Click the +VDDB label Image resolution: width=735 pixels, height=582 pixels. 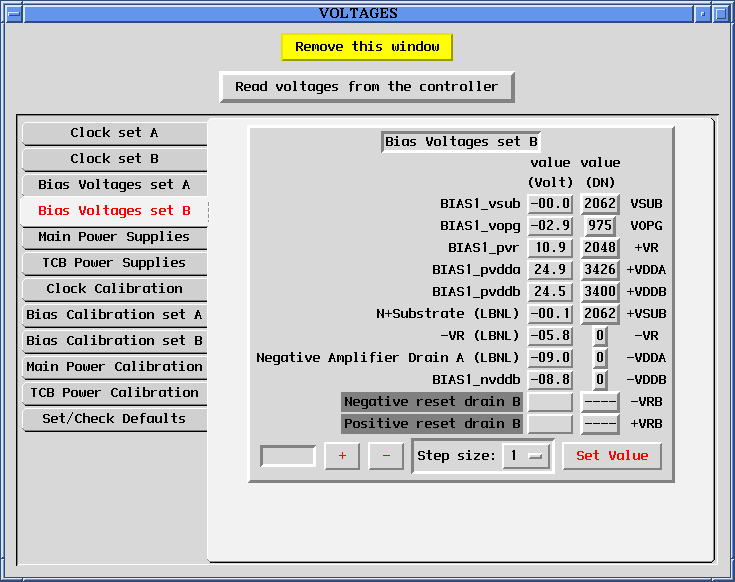click(646, 292)
